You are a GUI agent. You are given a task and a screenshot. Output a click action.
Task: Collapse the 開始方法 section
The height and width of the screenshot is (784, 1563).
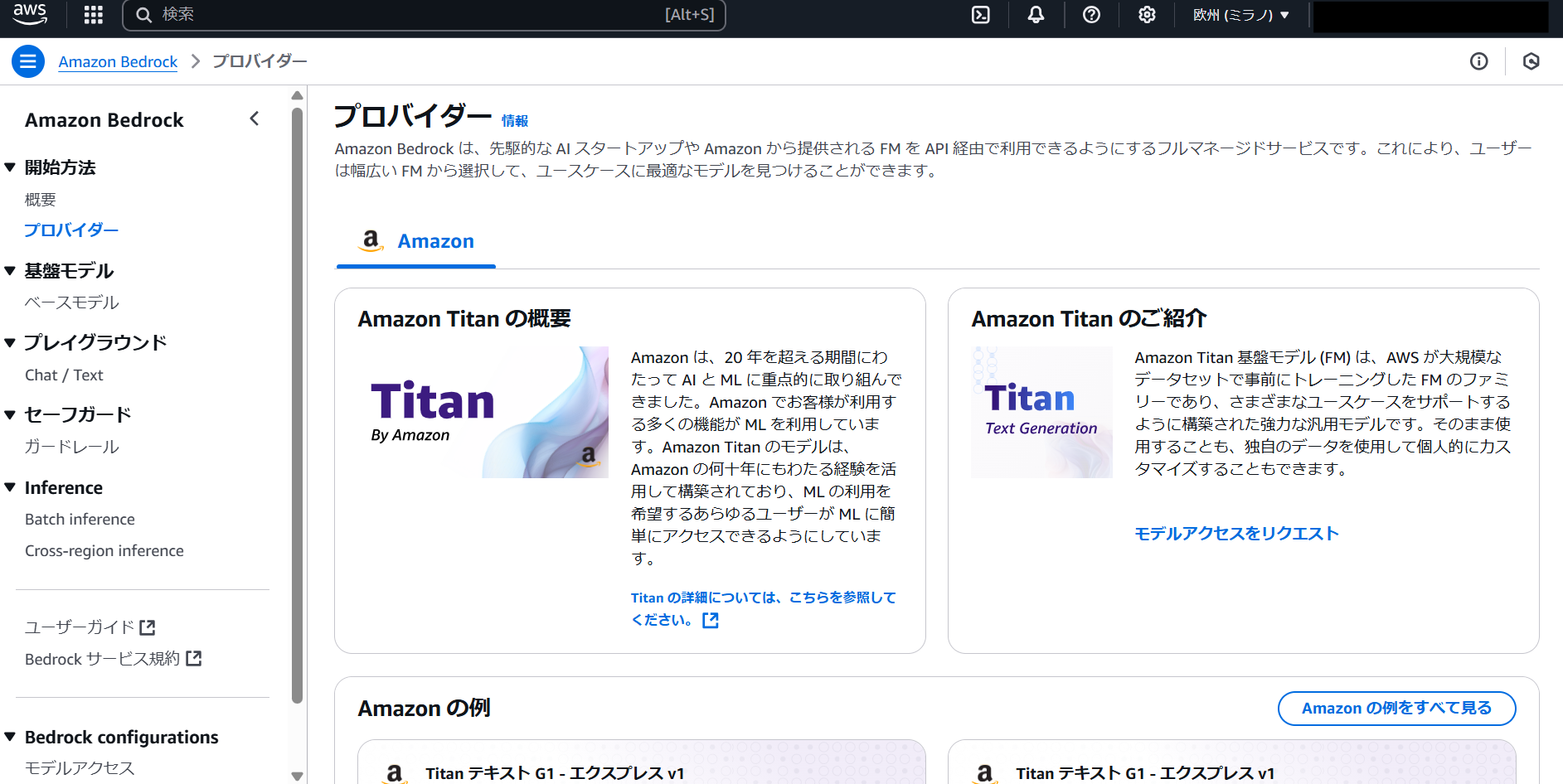point(10,167)
